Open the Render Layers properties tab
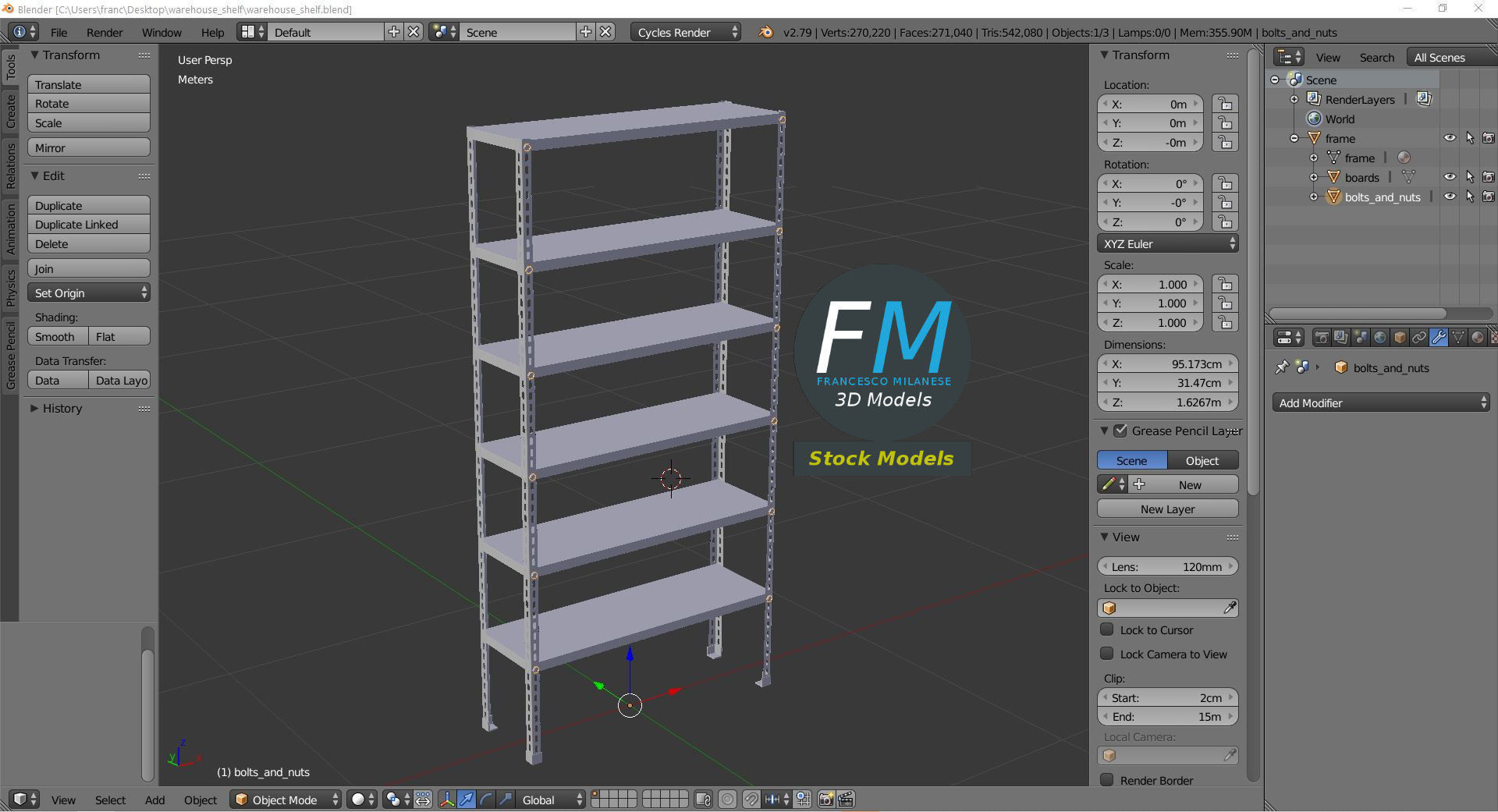The height and width of the screenshot is (812, 1498). click(1340, 338)
